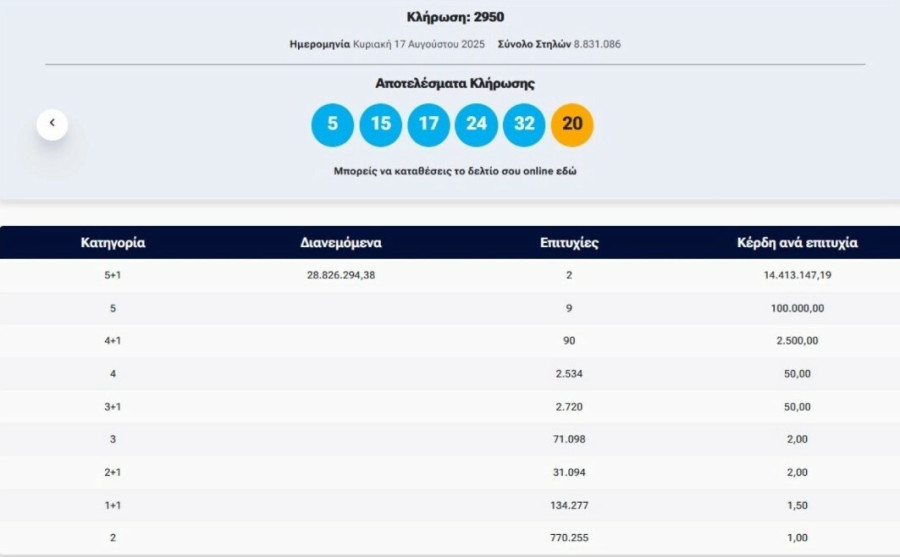This screenshot has height=557, width=900.
Task: Select the 5+1 category row label
Action: [x=113, y=275]
